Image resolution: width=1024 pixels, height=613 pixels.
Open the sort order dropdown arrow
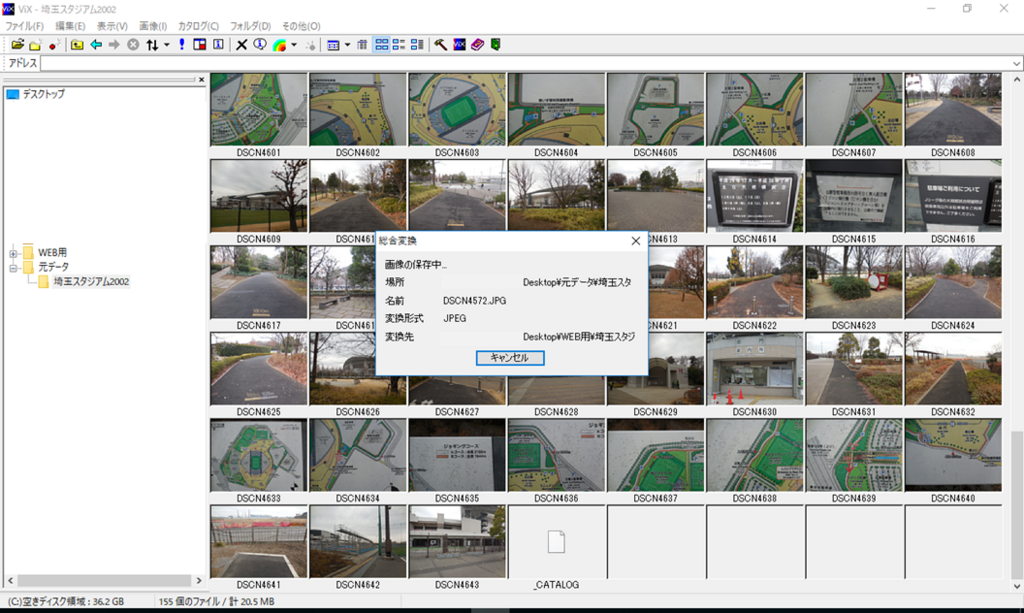[x=167, y=44]
